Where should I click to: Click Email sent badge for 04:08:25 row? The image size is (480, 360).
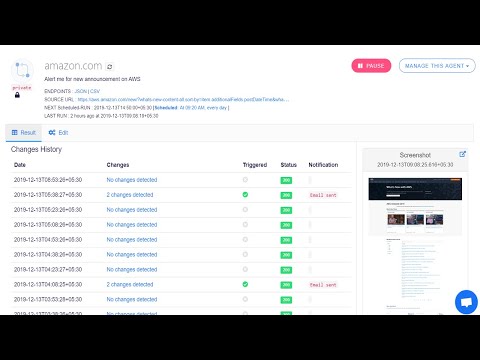tap(323, 285)
